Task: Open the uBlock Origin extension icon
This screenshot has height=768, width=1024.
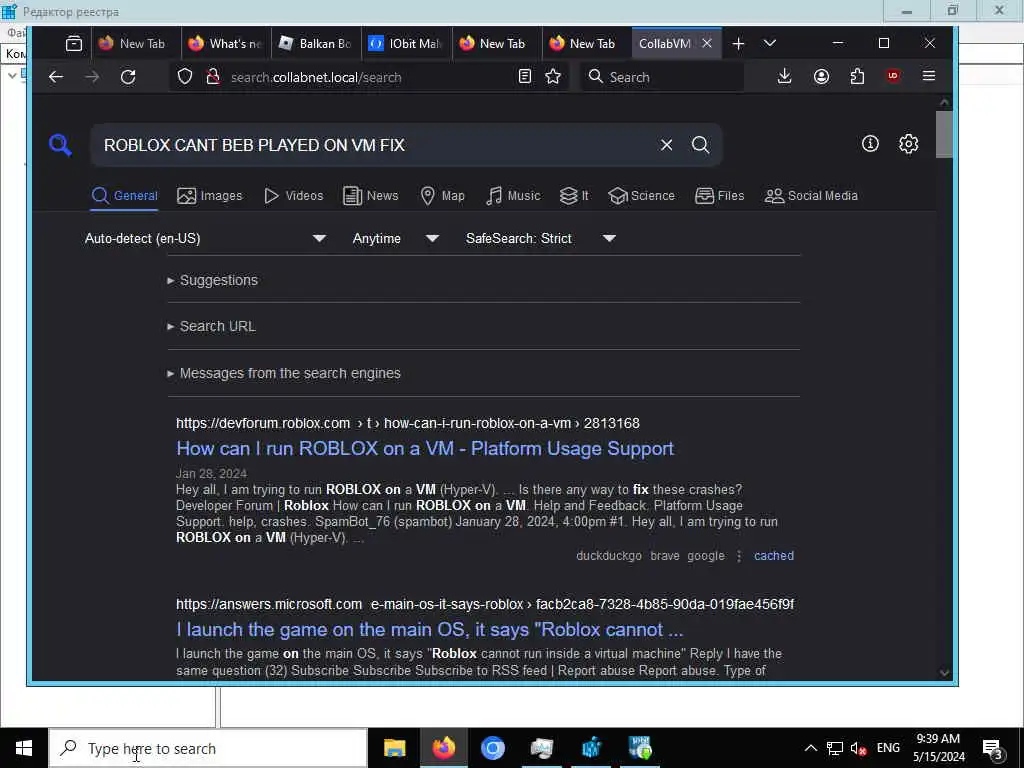Action: point(893,76)
